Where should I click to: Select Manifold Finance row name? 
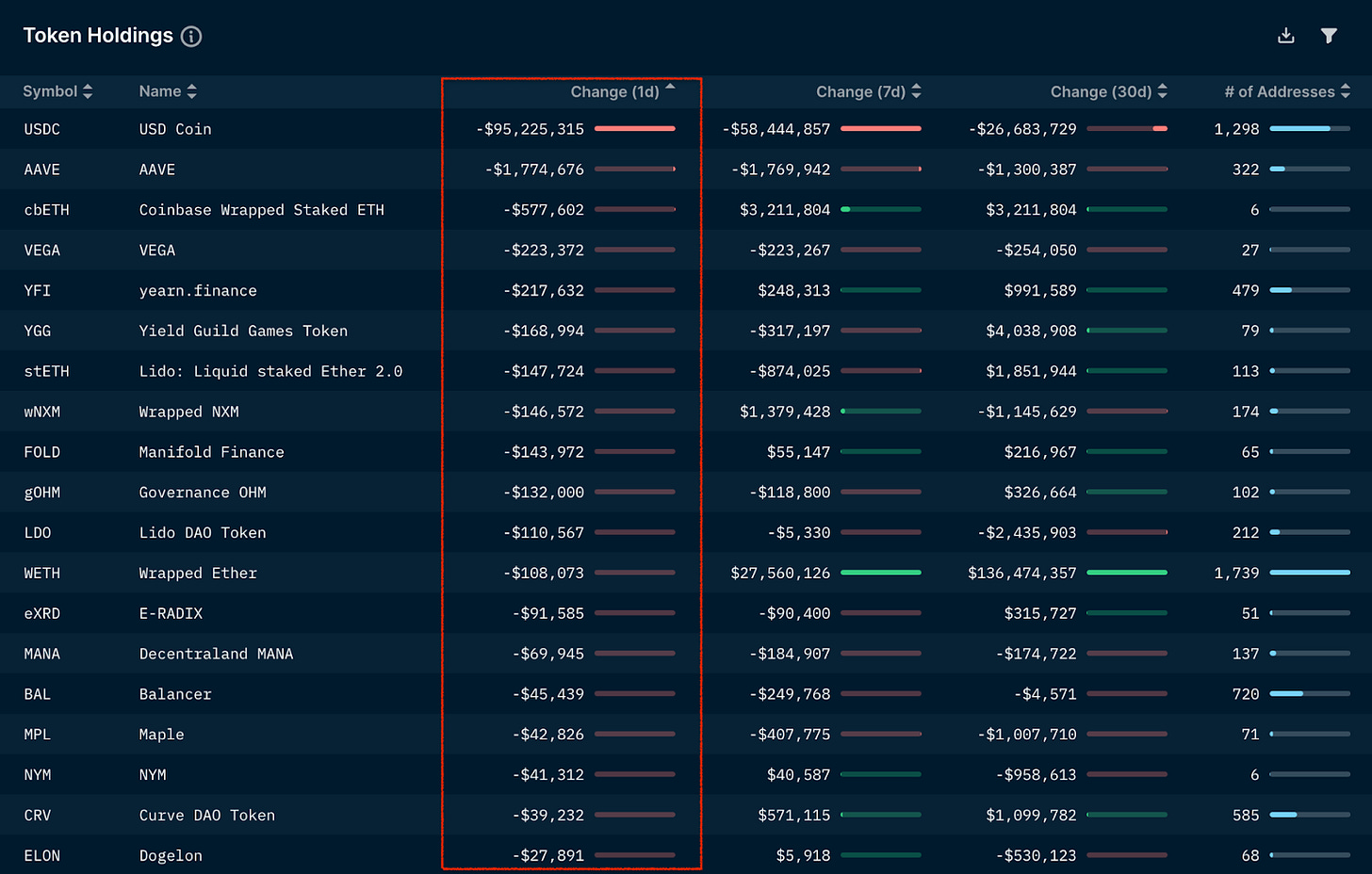(x=212, y=453)
